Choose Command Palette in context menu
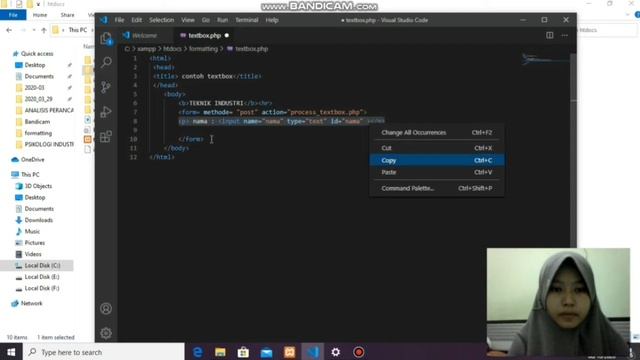This screenshot has height=360, width=640. (x=436, y=188)
